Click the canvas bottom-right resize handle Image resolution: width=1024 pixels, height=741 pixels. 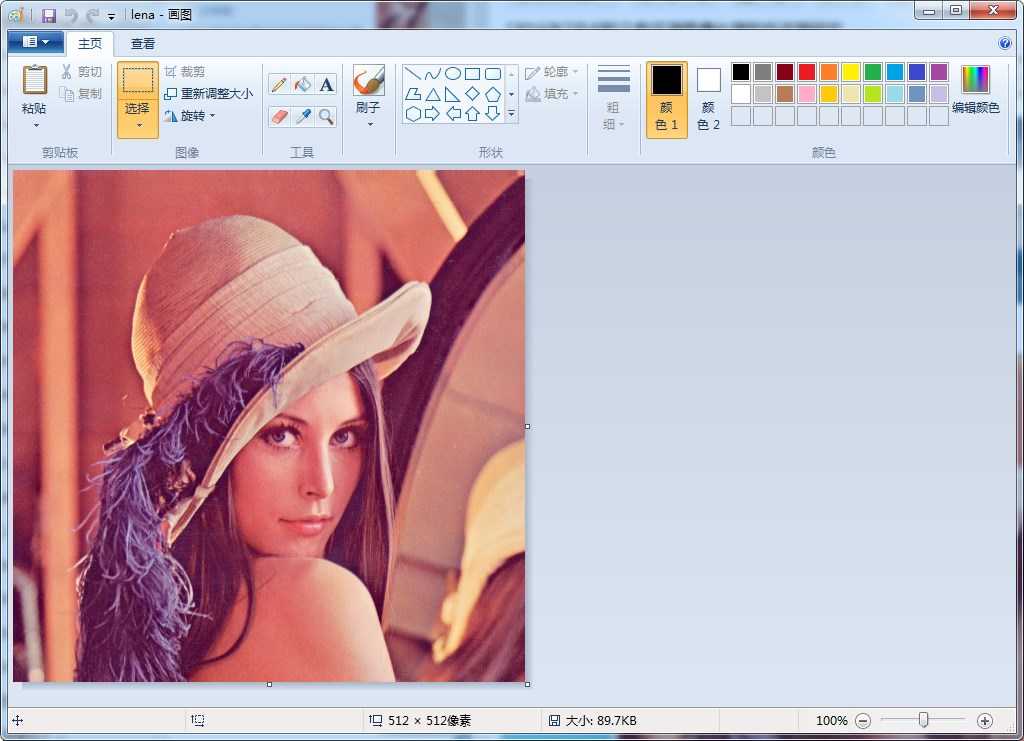(x=528, y=684)
